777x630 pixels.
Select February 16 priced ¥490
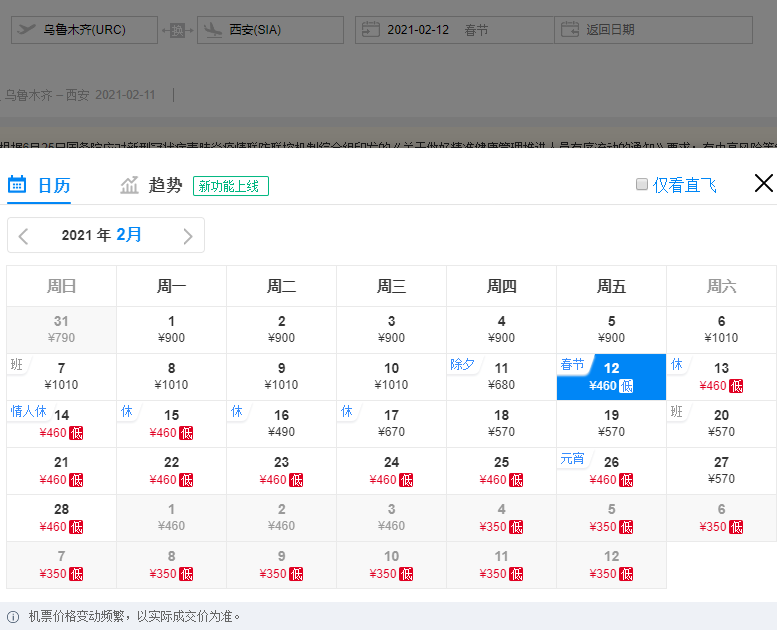point(281,423)
